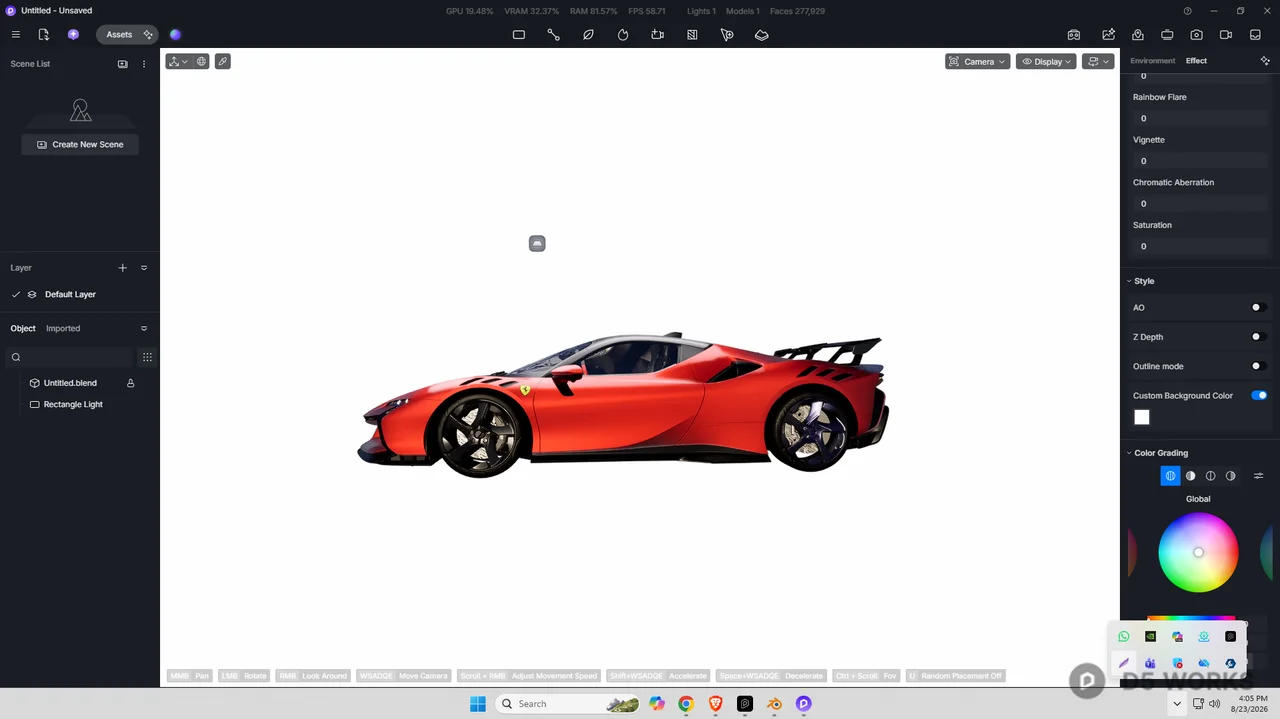Click the flame effect tool icon
This screenshot has width=1280, height=719.
623,34
